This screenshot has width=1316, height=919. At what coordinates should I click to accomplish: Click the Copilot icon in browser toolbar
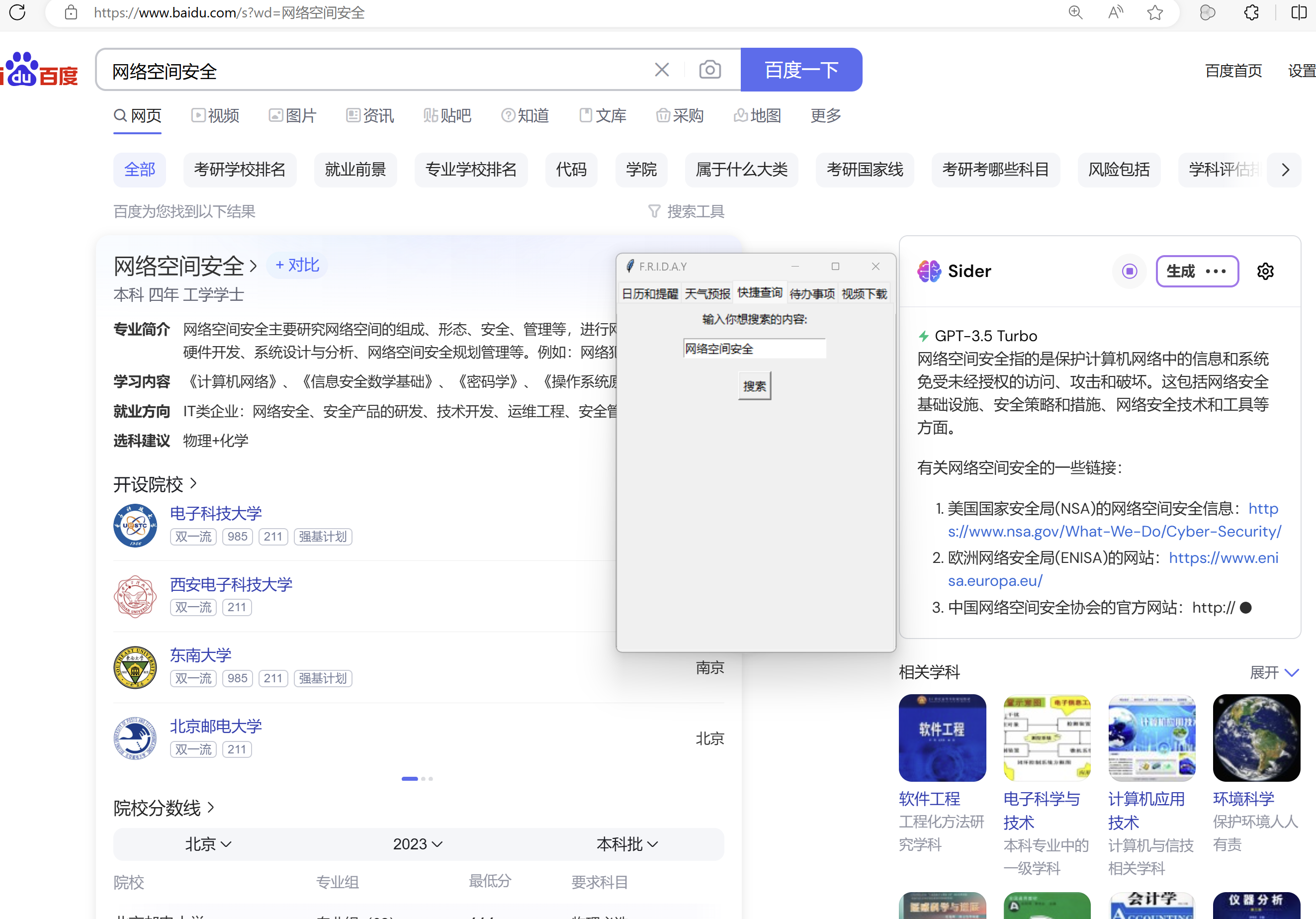[x=1207, y=12]
